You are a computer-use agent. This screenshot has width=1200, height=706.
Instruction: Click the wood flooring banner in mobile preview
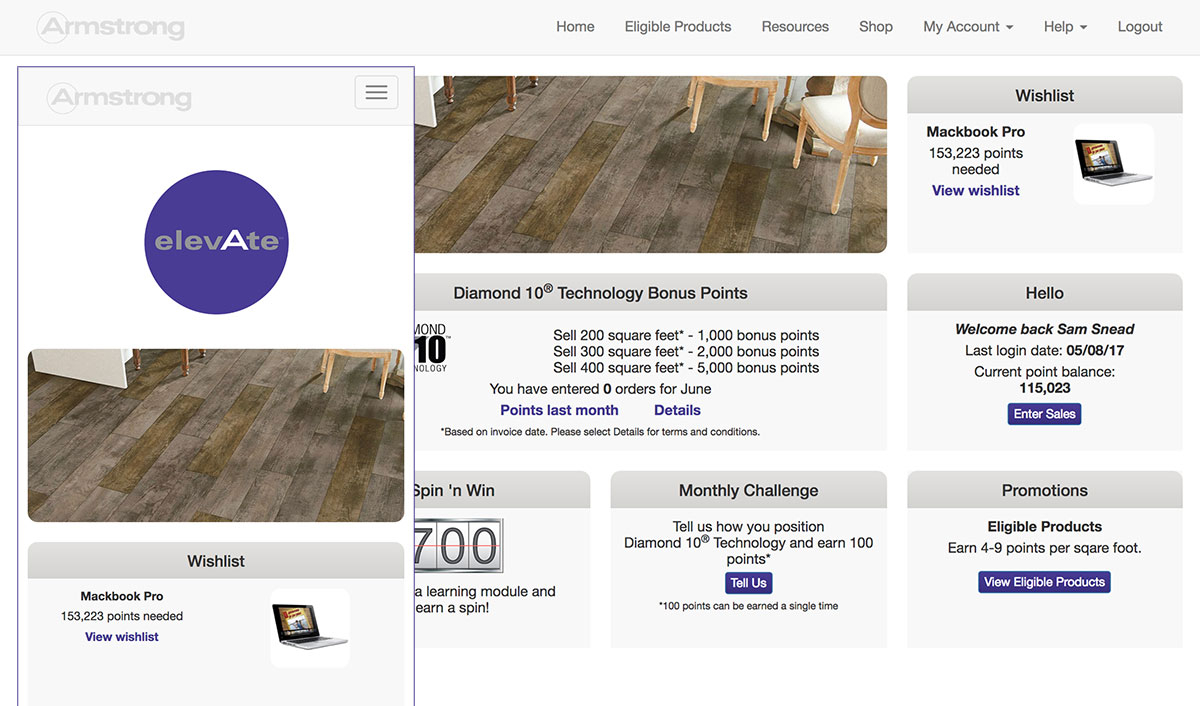pyautogui.click(x=216, y=435)
